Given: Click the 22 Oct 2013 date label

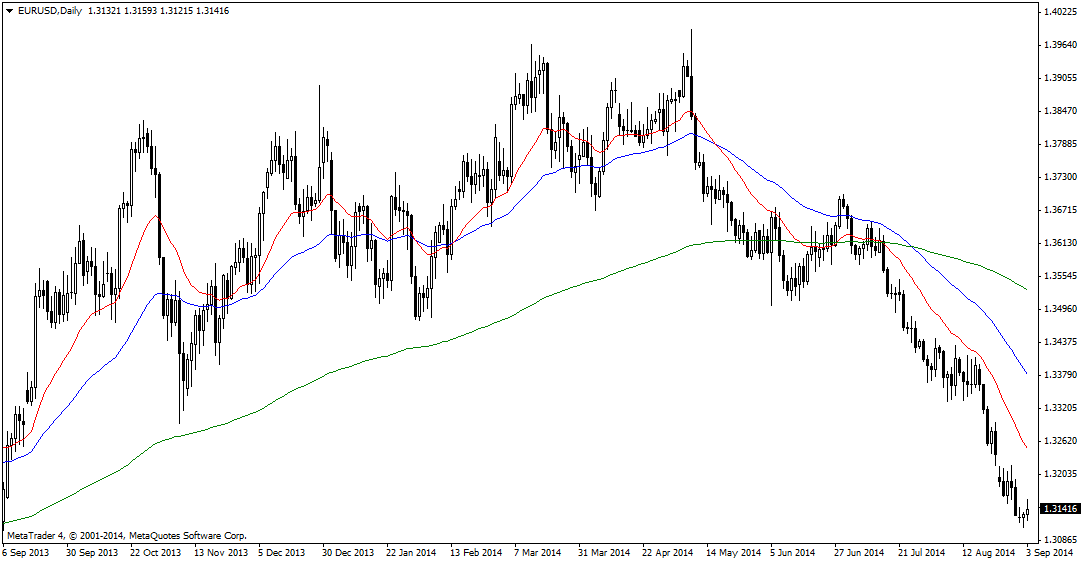Looking at the screenshot, I should (x=155, y=553).
